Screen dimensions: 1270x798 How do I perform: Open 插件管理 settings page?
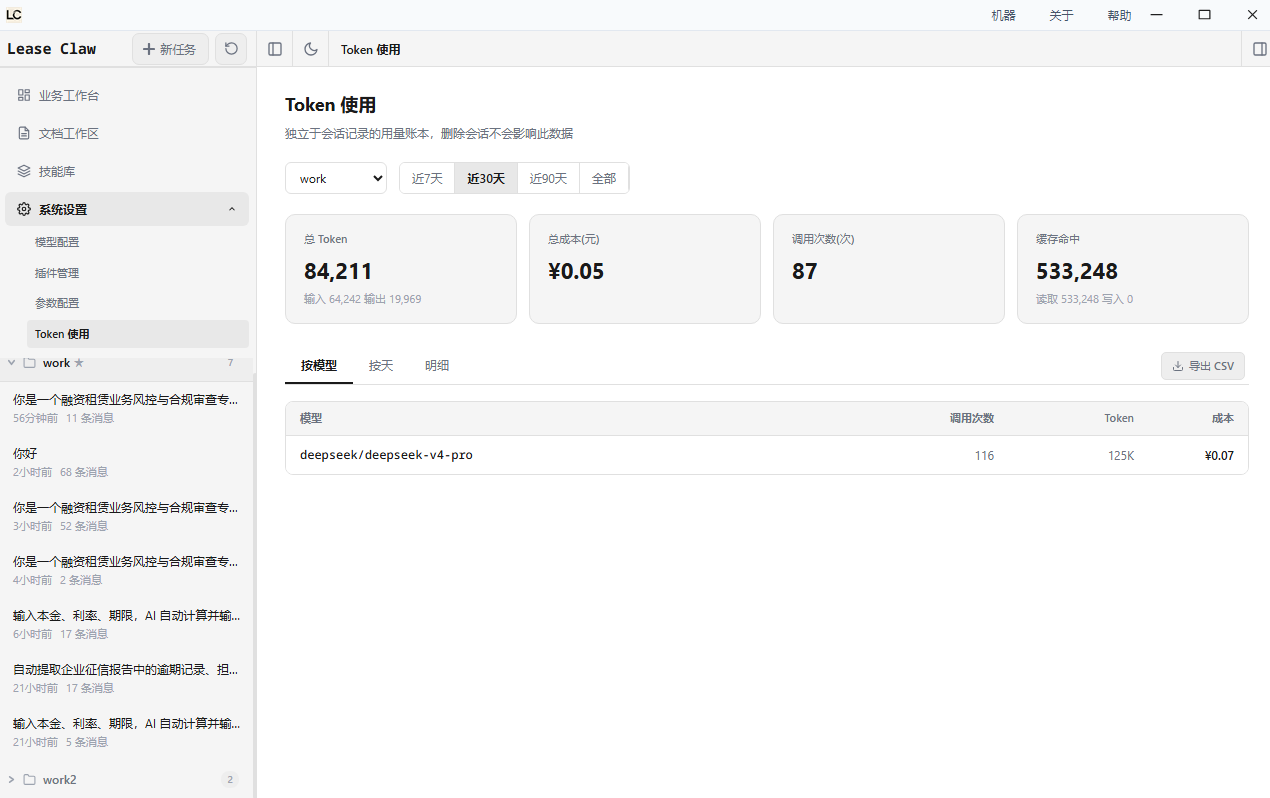click(138, 273)
